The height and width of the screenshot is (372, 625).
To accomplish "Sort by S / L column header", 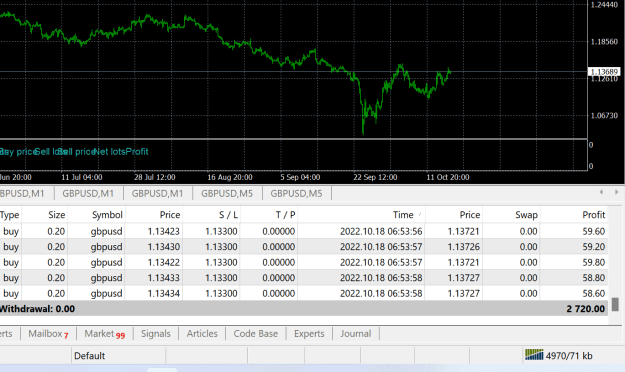I will 228,215.
